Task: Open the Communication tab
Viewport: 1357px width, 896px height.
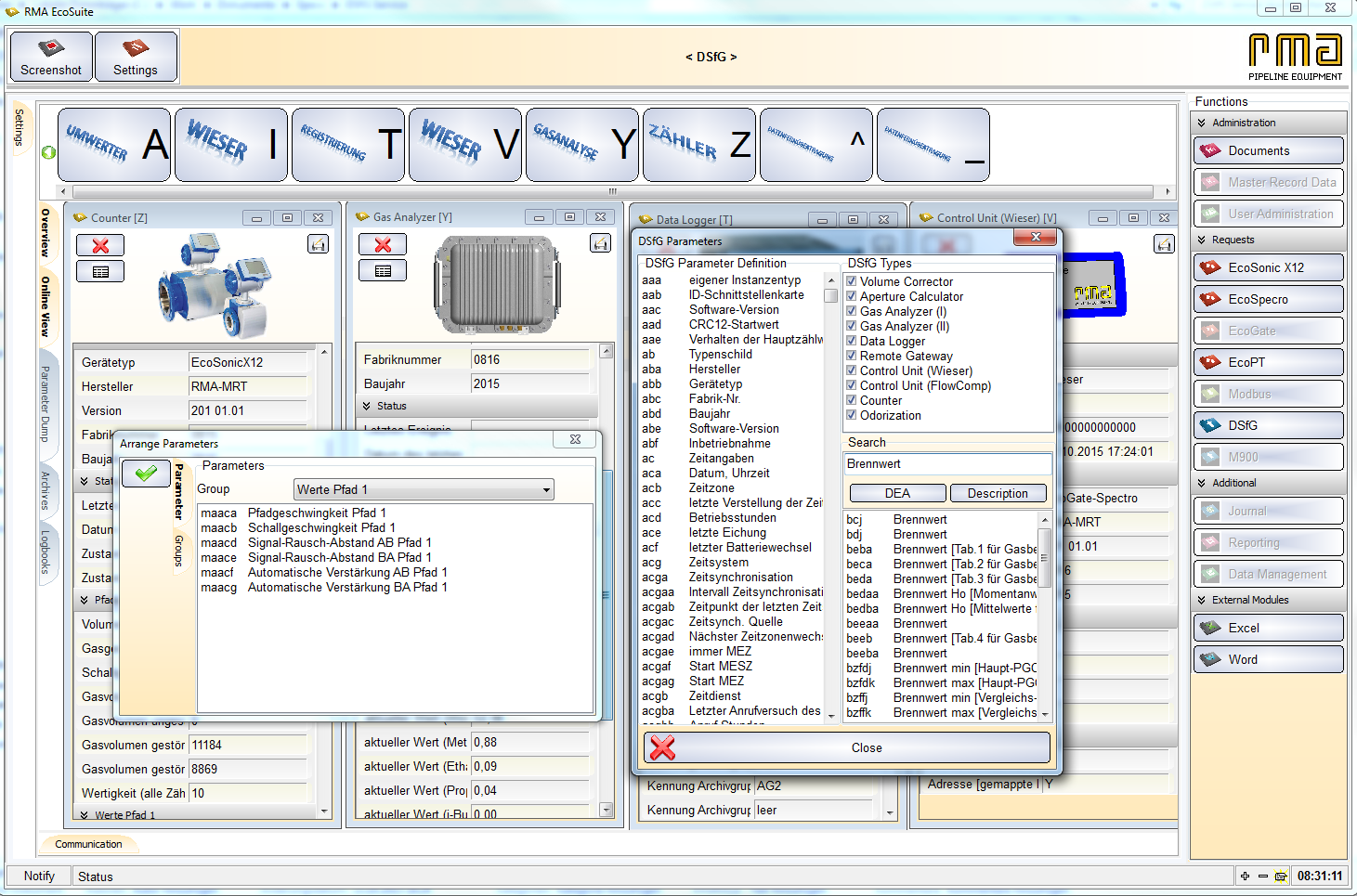Action: click(88, 844)
